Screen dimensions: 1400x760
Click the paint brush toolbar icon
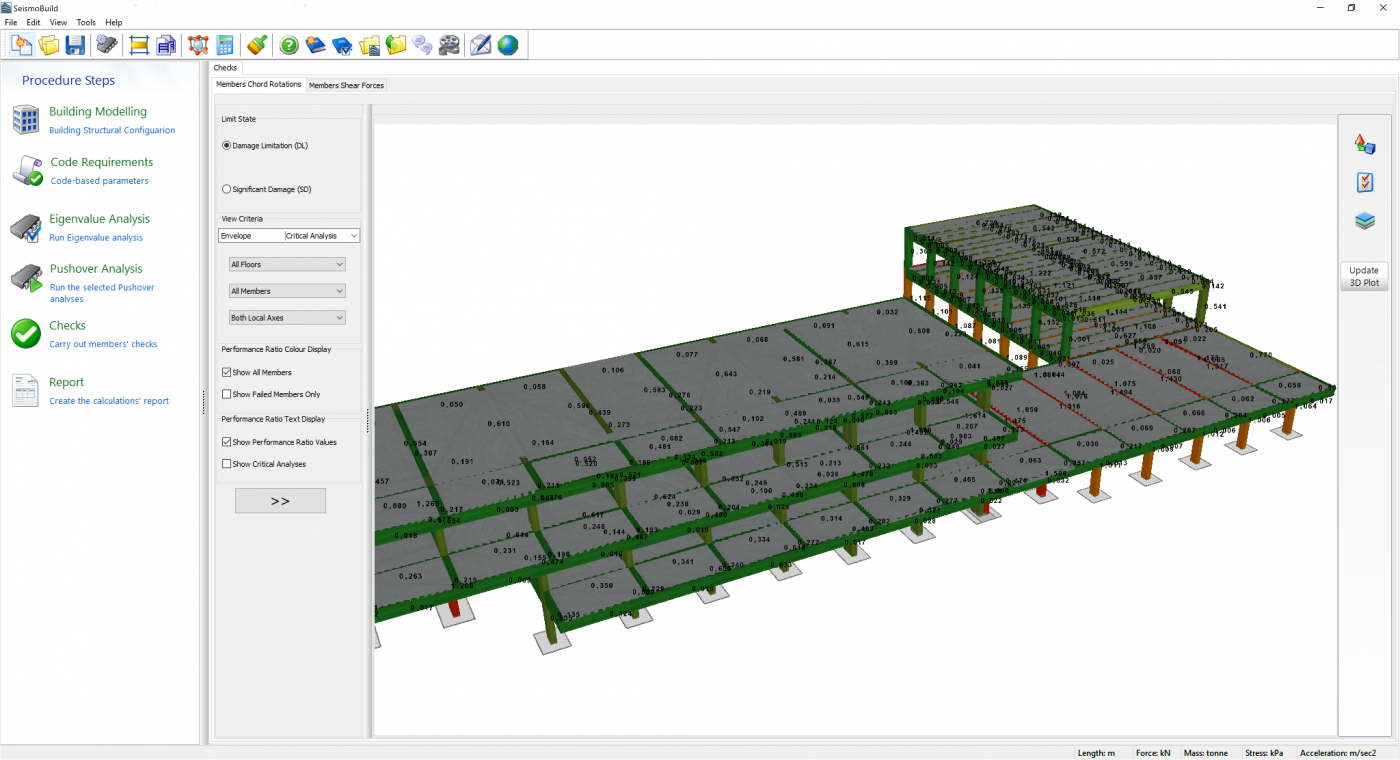[257, 45]
